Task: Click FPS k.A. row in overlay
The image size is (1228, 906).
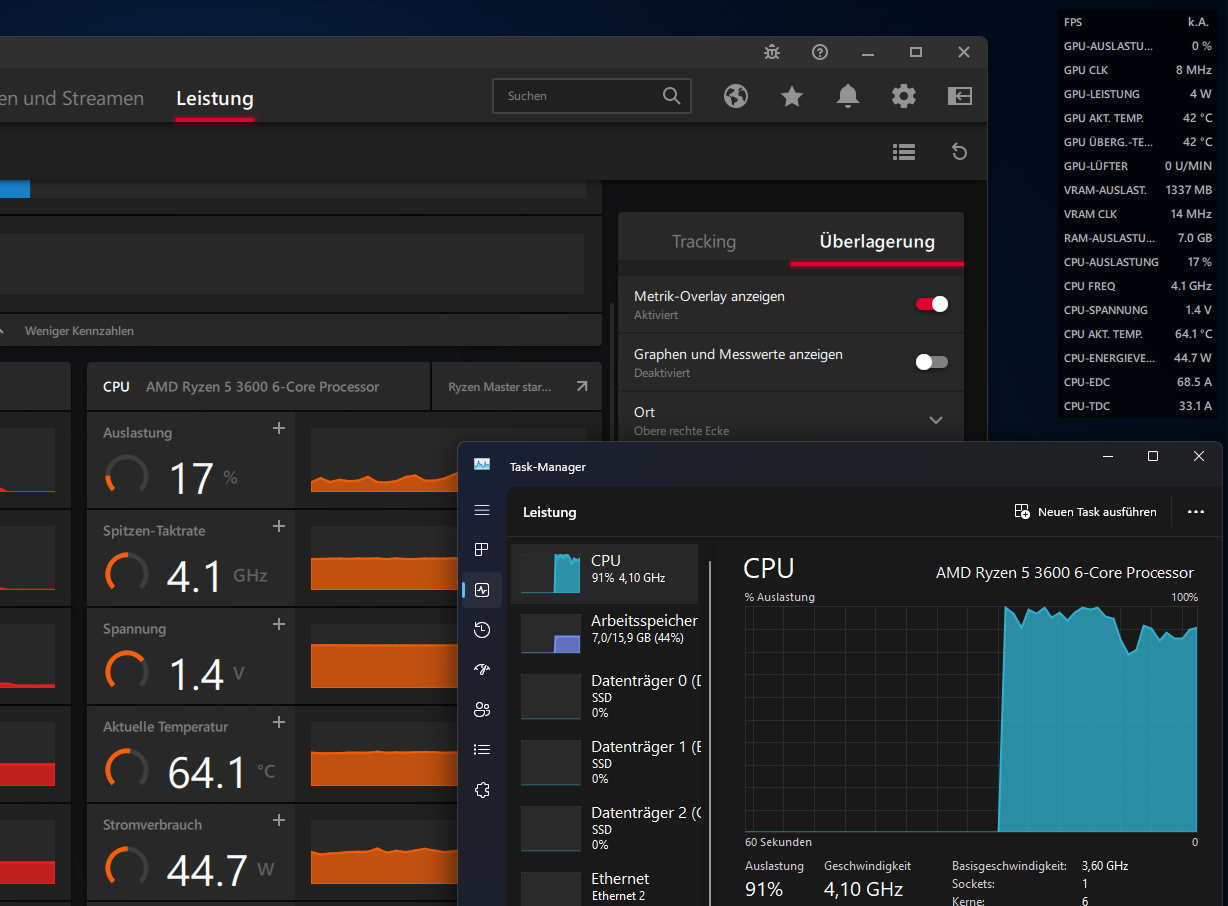Action: coord(1138,22)
